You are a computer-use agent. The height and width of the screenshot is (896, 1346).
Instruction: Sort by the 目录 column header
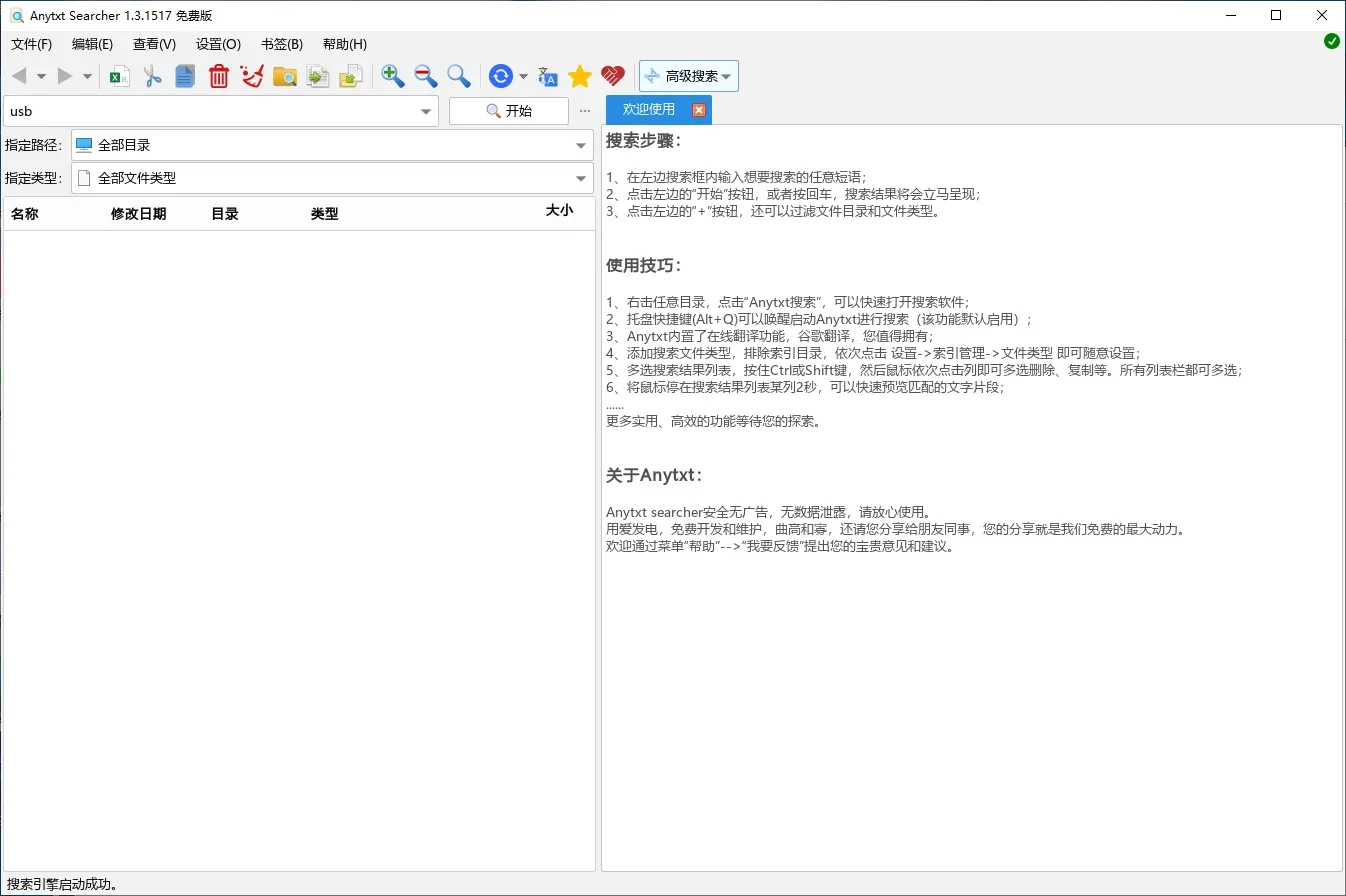225,214
